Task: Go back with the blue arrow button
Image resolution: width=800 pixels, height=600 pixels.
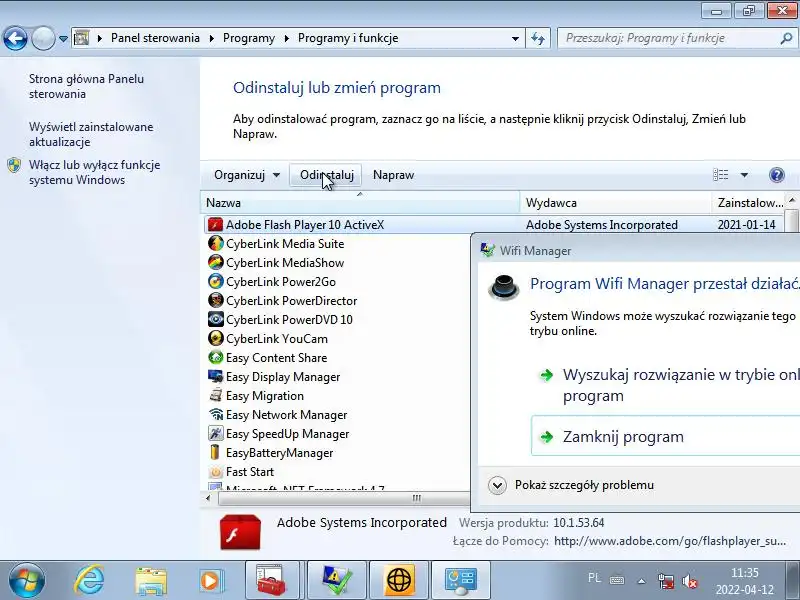Action: (x=15, y=38)
